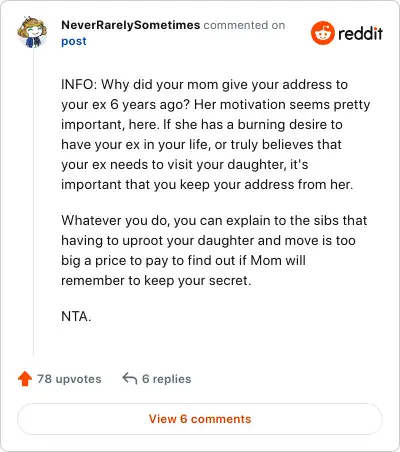The width and height of the screenshot is (400, 452).
Task: Click the "View 6 comments" button
Action: click(x=200, y=419)
